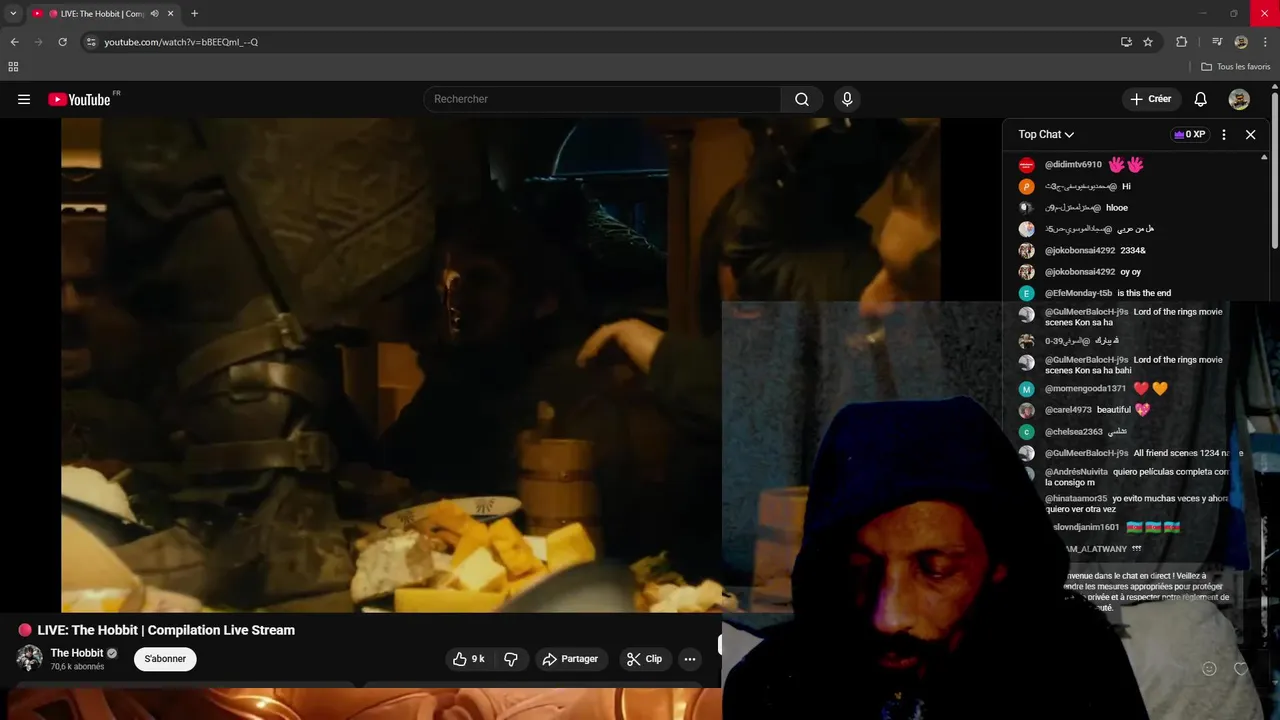Open the apps grid in bookmarks bar
The height and width of the screenshot is (720, 1280).
[x=13, y=67]
